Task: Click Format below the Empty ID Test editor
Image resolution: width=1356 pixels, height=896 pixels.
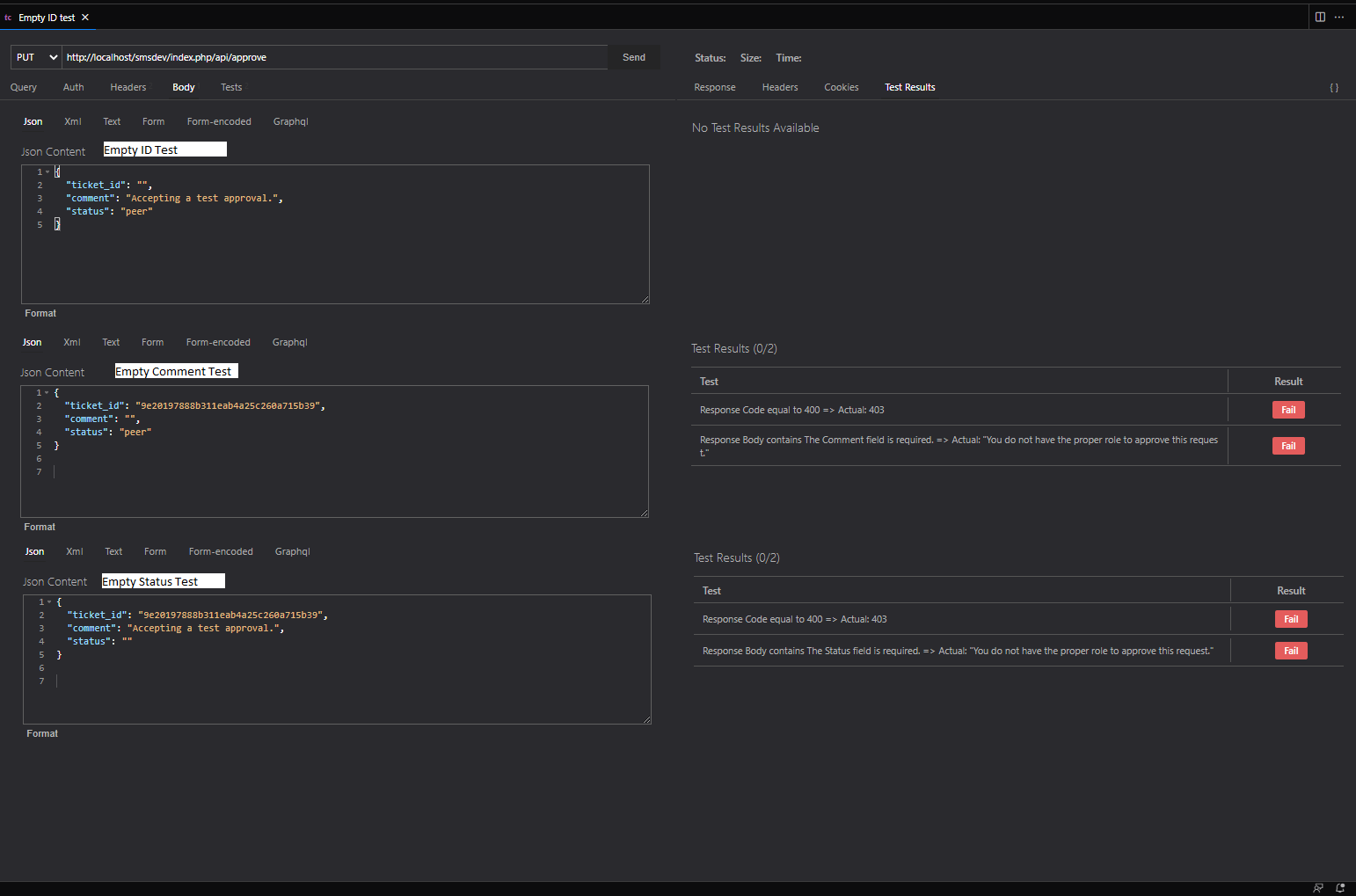Action: coord(40,312)
